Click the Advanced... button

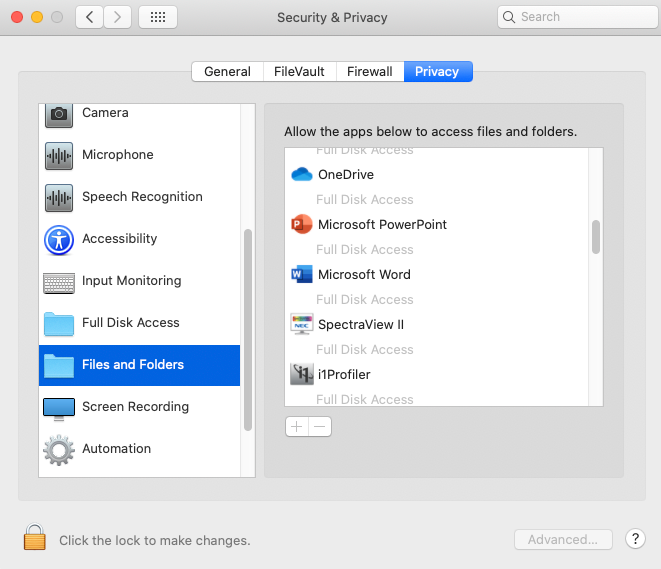[563, 539]
